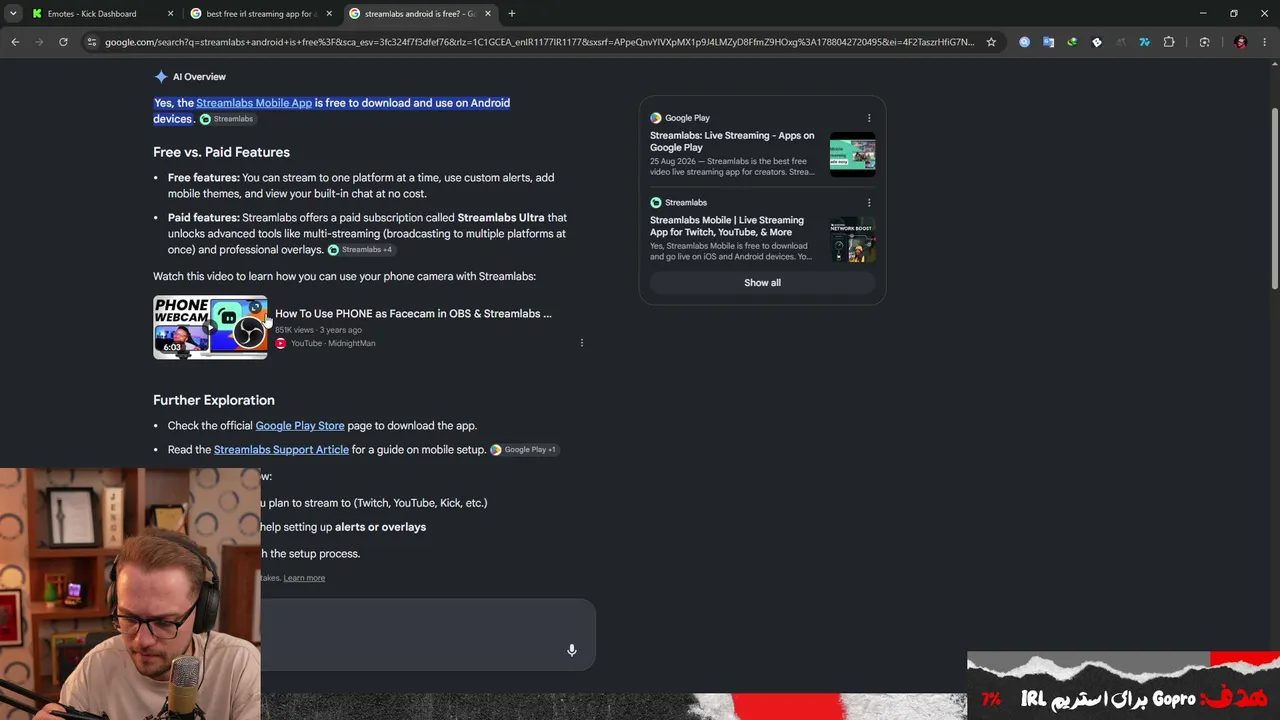Image resolution: width=1280 pixels, height=720 pixels.
Task: Open the video result's three-dot options menu
Action: tap(582, 343)
